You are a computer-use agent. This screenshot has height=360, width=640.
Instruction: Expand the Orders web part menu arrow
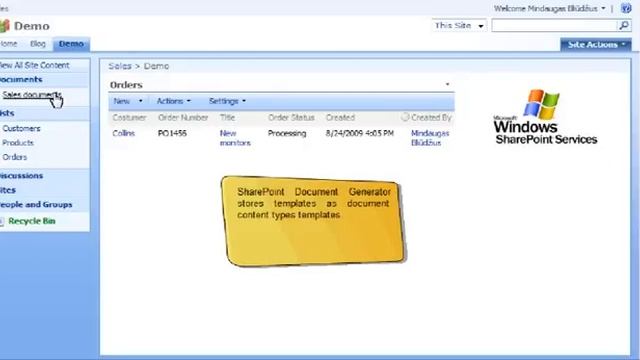(447, 84)
